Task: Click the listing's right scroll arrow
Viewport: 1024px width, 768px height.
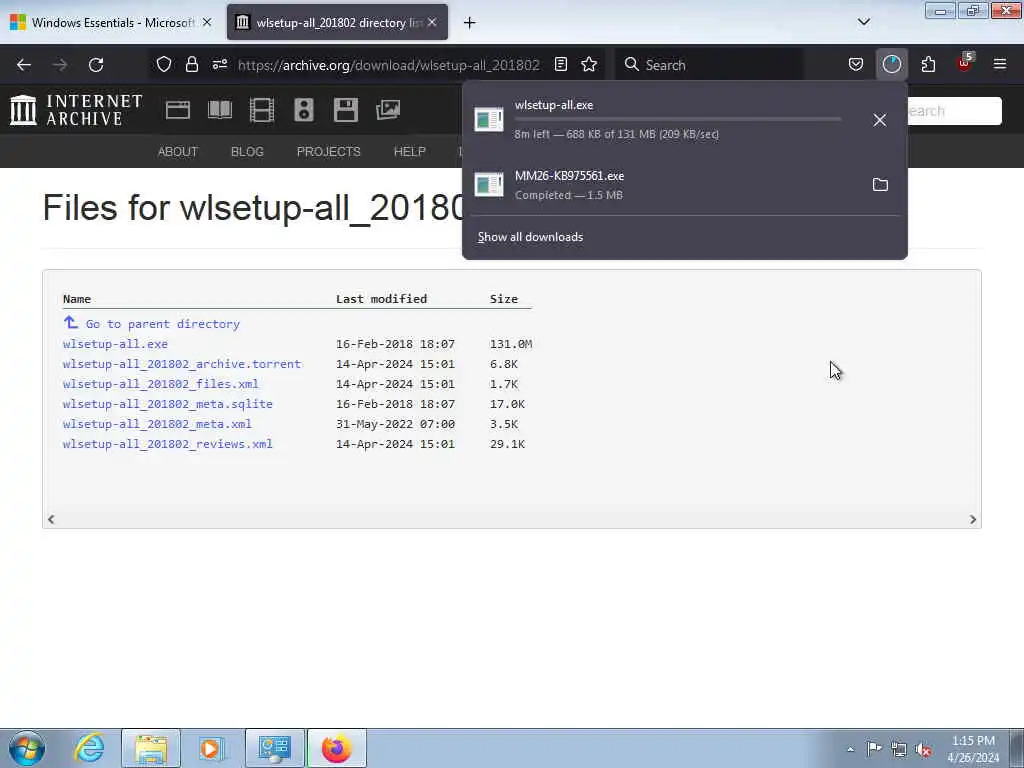Action: coord(972,520)
